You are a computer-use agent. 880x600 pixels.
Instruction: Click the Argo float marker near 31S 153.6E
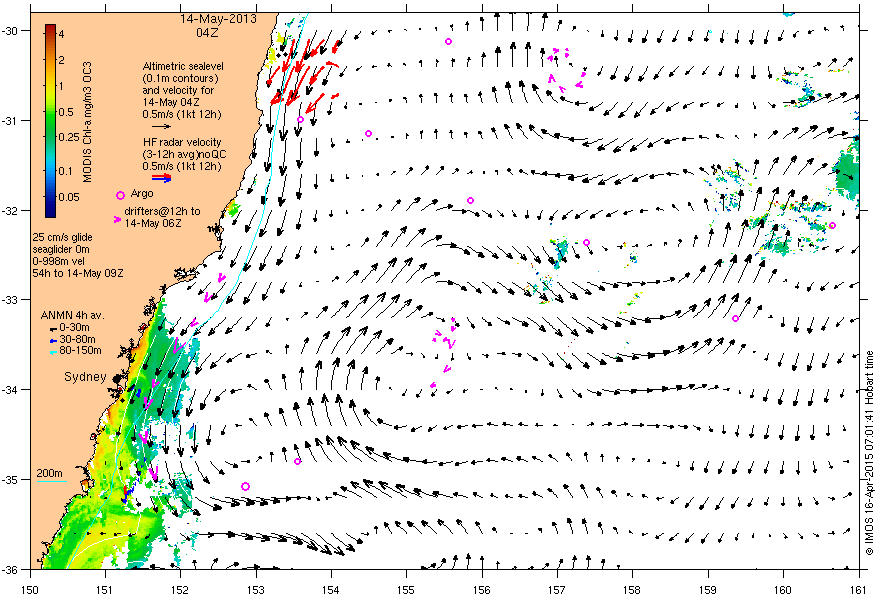click(300, 120)
